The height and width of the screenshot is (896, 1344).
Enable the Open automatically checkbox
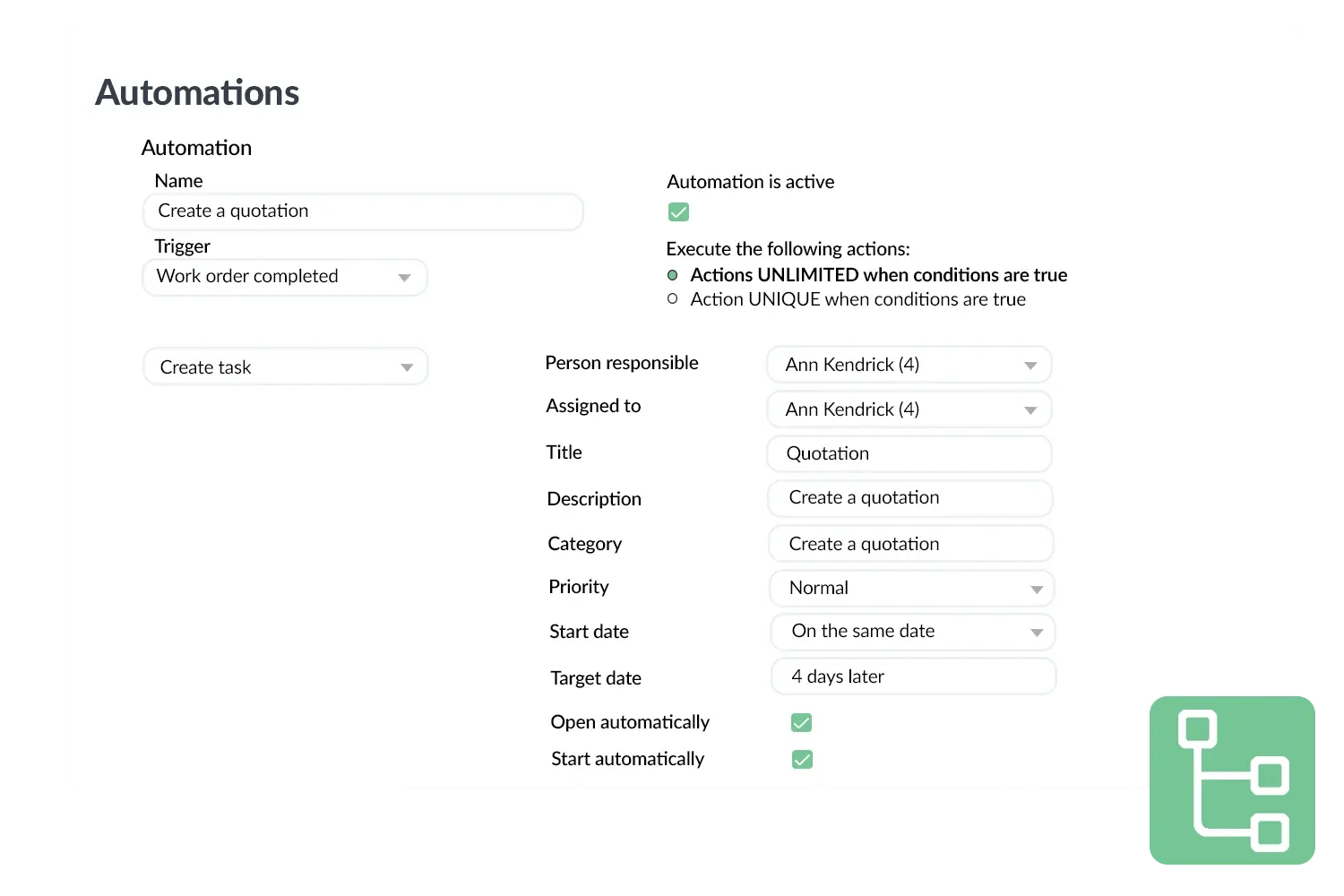[801, 722]
